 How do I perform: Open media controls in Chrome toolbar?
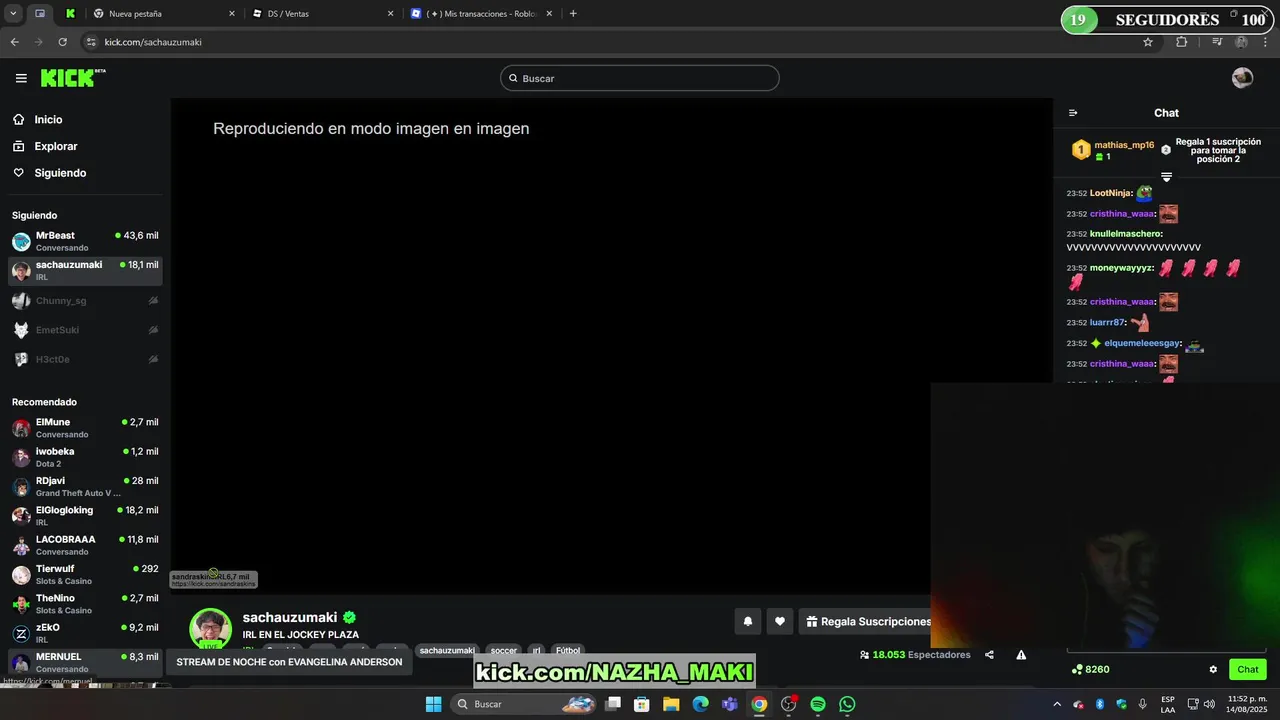click(1217, 42)
